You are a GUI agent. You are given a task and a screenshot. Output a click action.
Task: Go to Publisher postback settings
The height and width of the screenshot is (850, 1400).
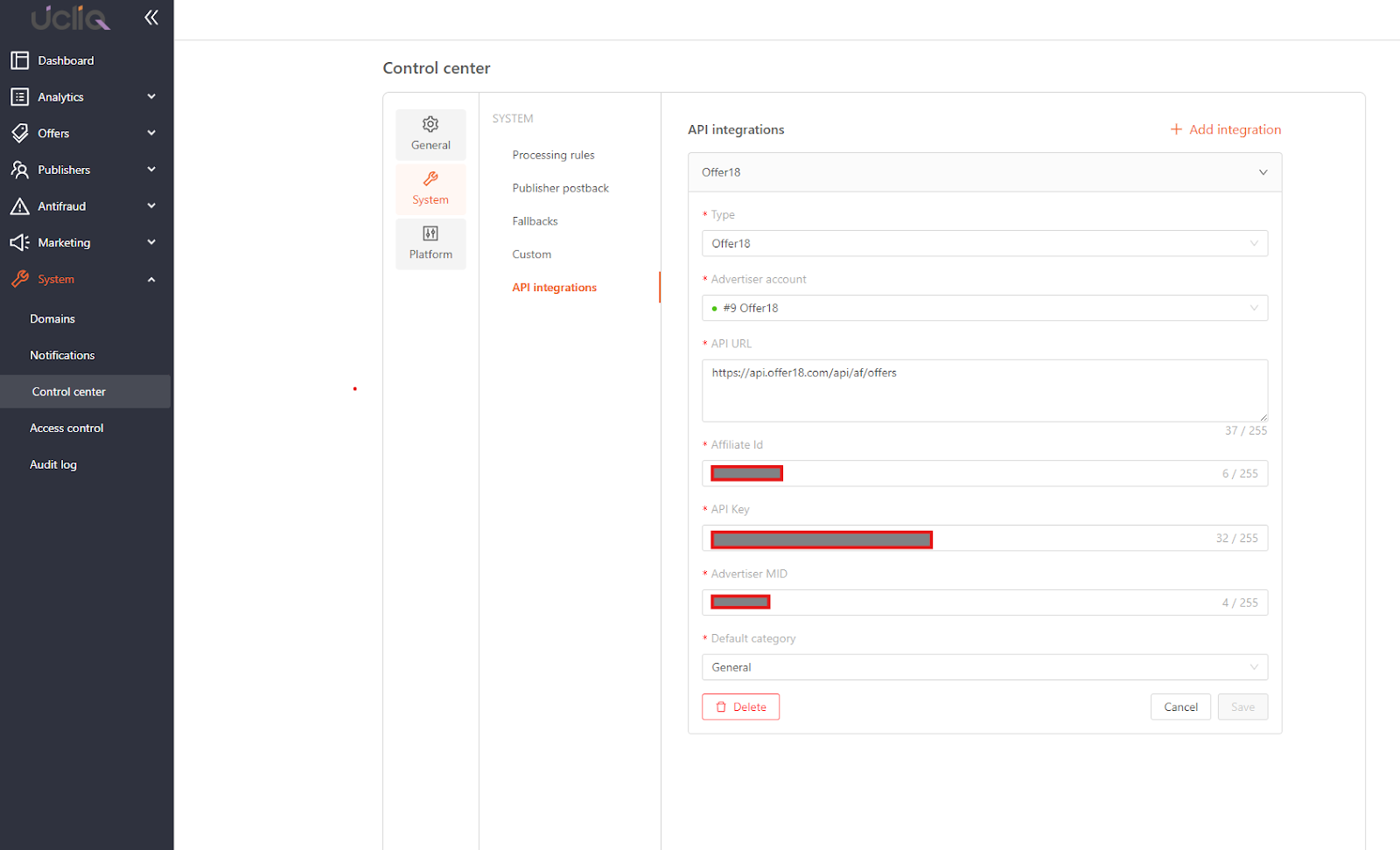tap(560, 188)
